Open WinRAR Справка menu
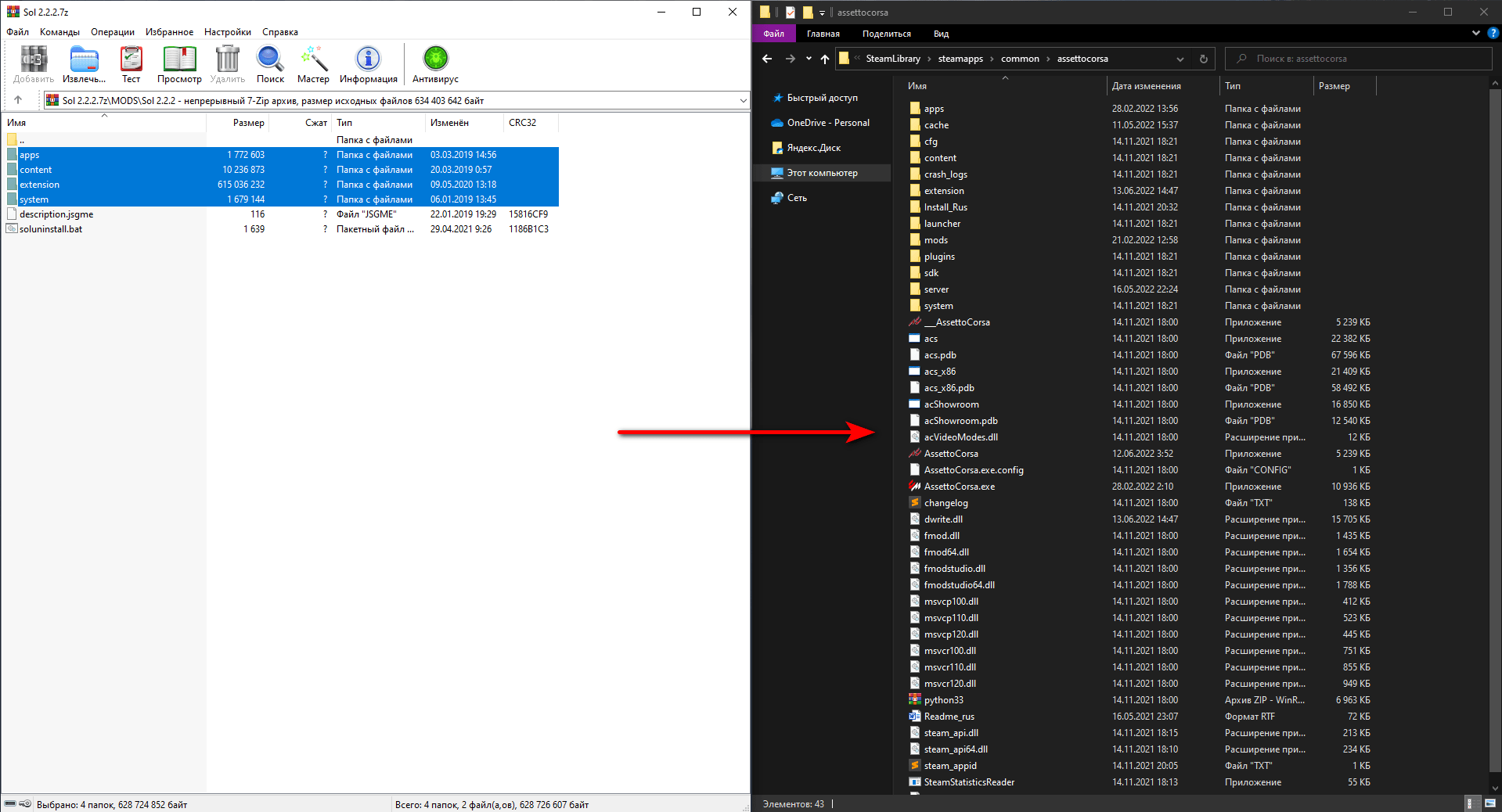The height and width of the screenshot is (812, 1502). tap(280, 32)
